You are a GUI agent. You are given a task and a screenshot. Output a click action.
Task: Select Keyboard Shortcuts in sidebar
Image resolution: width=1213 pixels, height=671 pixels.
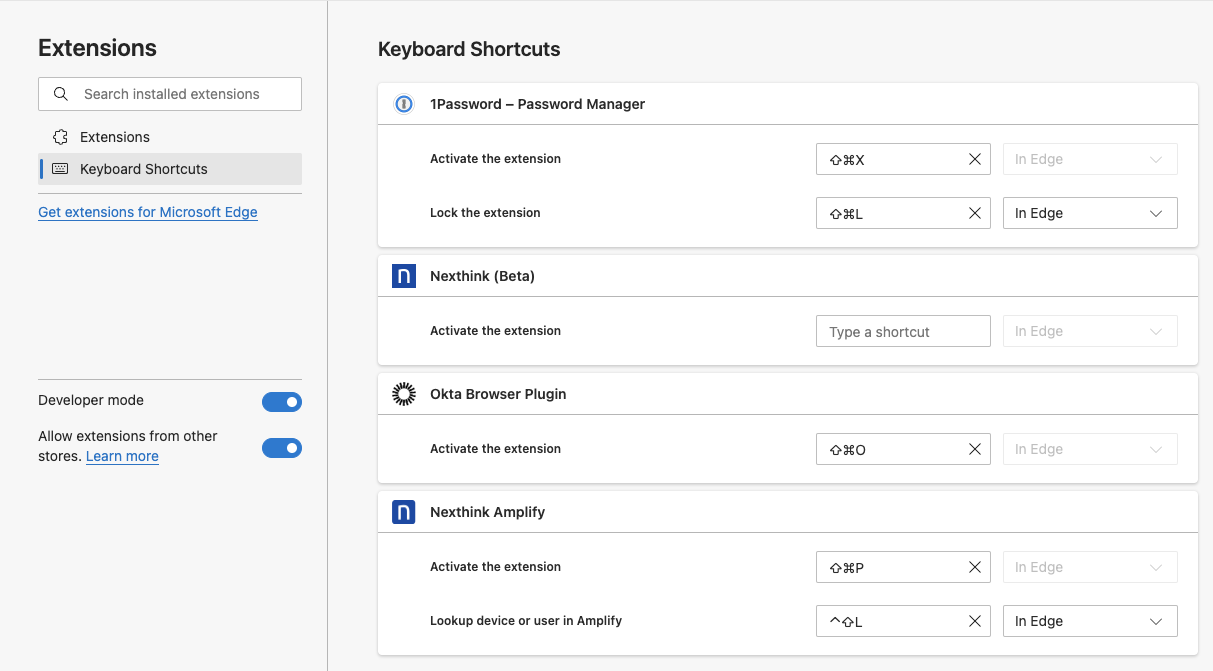tap(170, 169)
